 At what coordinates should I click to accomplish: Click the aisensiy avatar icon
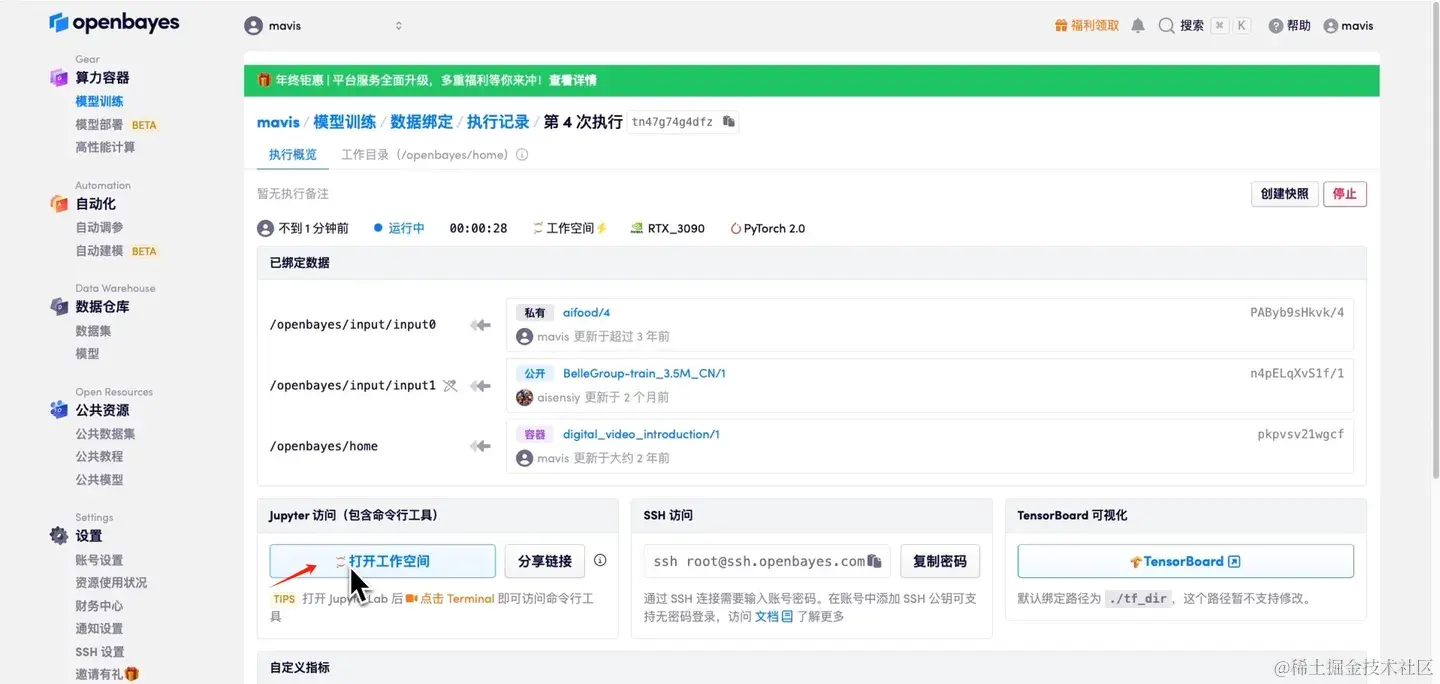pyautogui.click(x=524, y=397)
